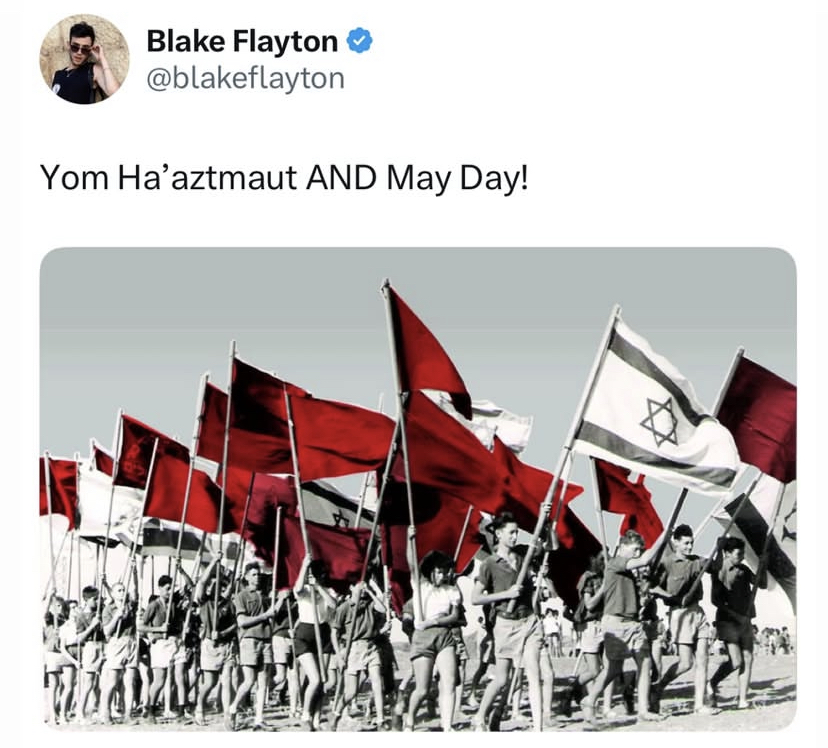Click the tallest red flag in the photo's center
This screenshot has height=748, width=828.
pos(426,349)
